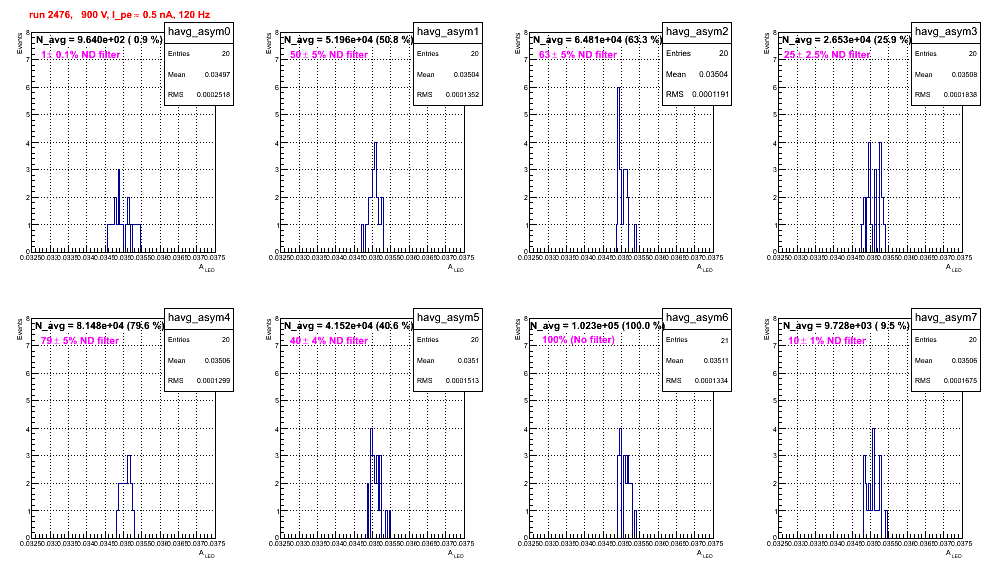Image resolution: width=996 pixels, height=572 pixels.
Task: Select Mean value 0.03504 in havg_asym1 box
Action: (x=466, y=74)
